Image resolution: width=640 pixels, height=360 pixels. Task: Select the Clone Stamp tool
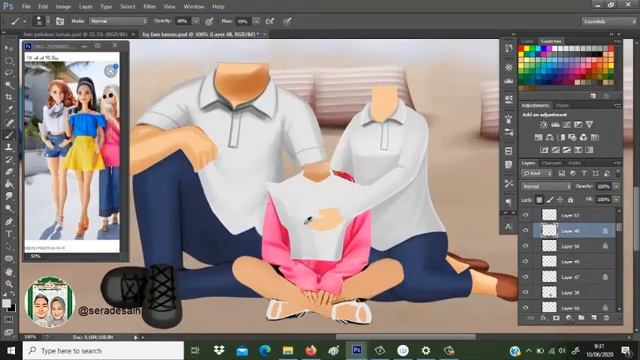(9, 147)
